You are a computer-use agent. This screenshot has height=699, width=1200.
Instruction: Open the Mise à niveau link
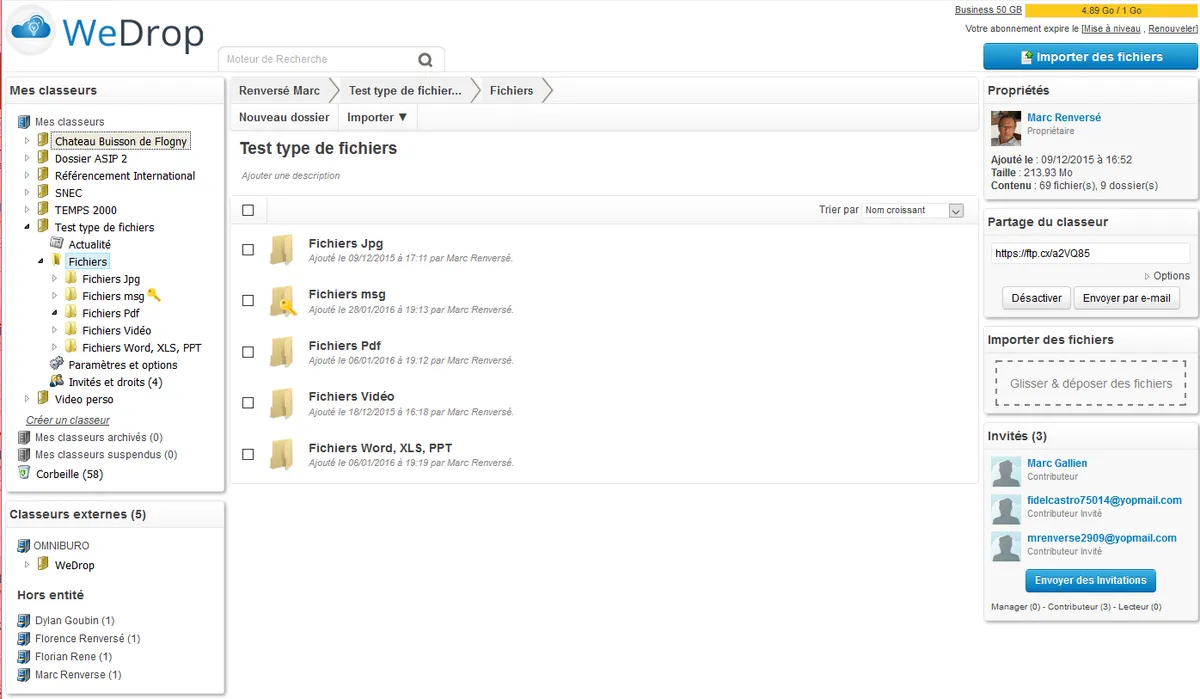pos(1113,29)
